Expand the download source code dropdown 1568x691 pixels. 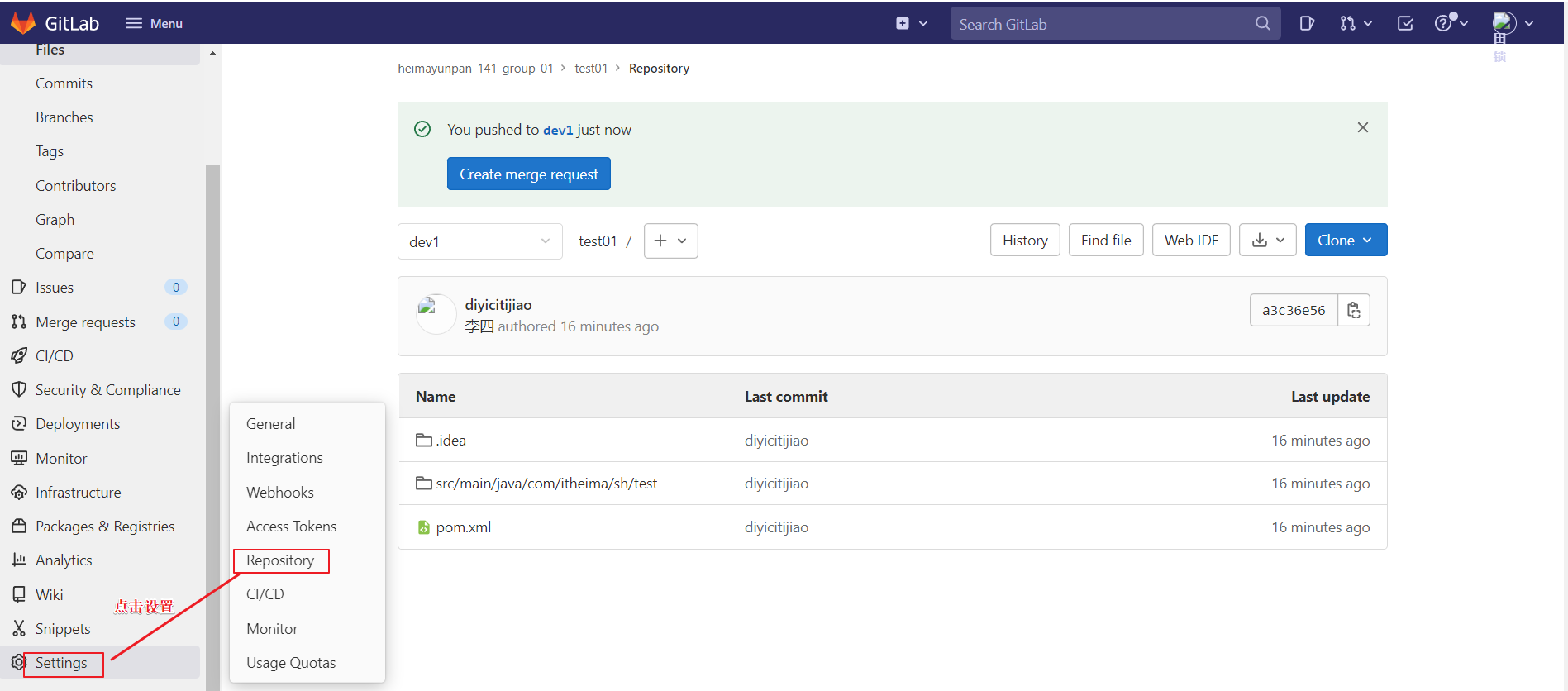click(1267, 241)
